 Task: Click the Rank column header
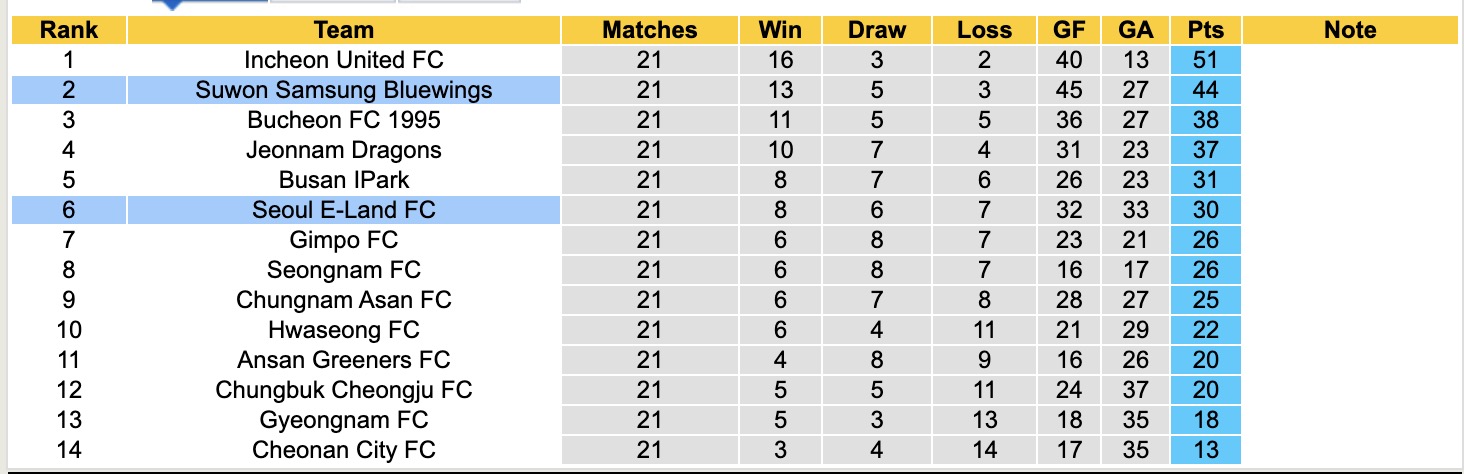pyautogui.click(x=68, y=30)
